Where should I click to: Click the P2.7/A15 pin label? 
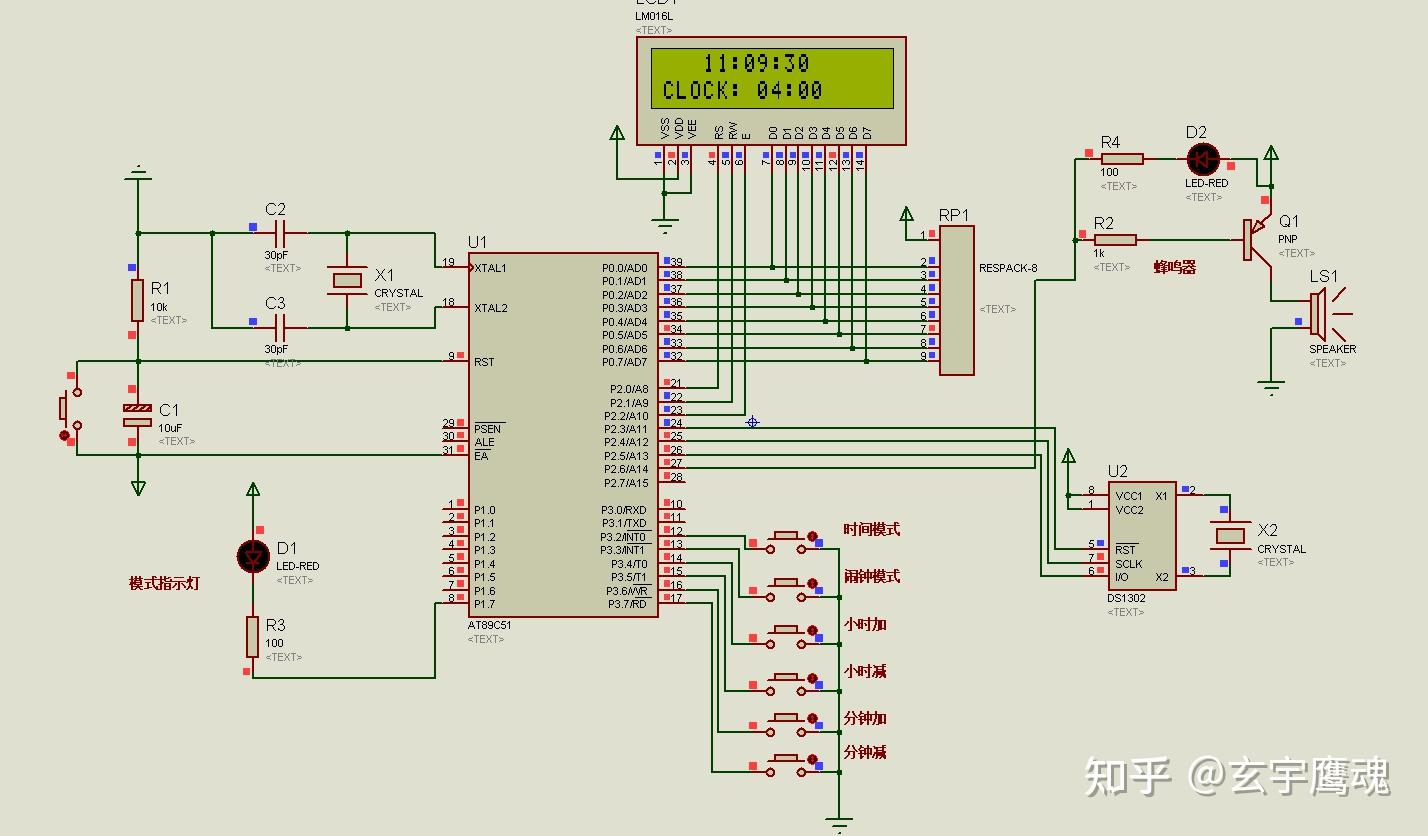pyautogui.click(x=626, y=483)
